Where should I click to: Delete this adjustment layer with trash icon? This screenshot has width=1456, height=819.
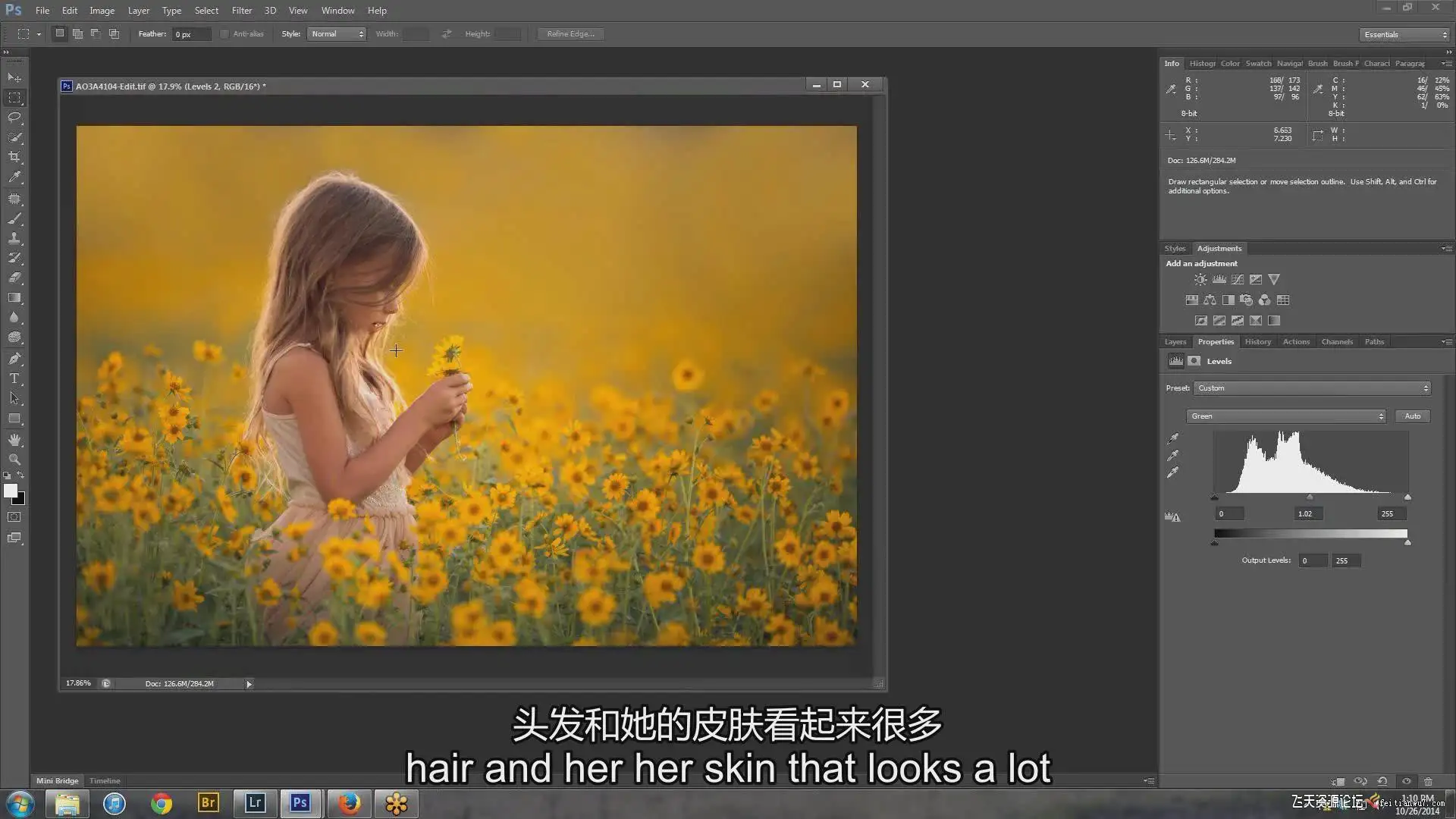click(1429, 781)
